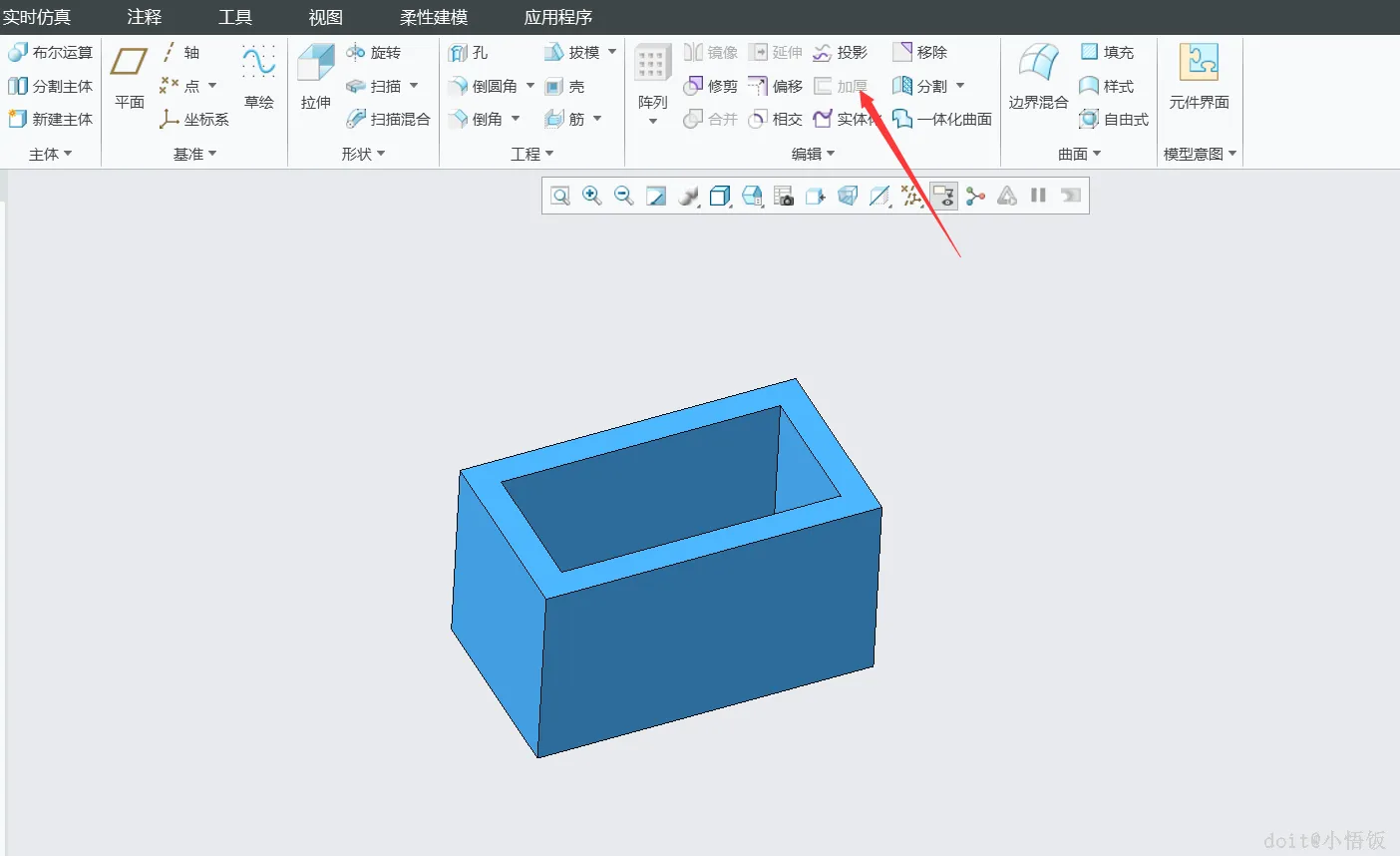Expand the 拔模 dropdown arrow

click(x=612, y=52)
